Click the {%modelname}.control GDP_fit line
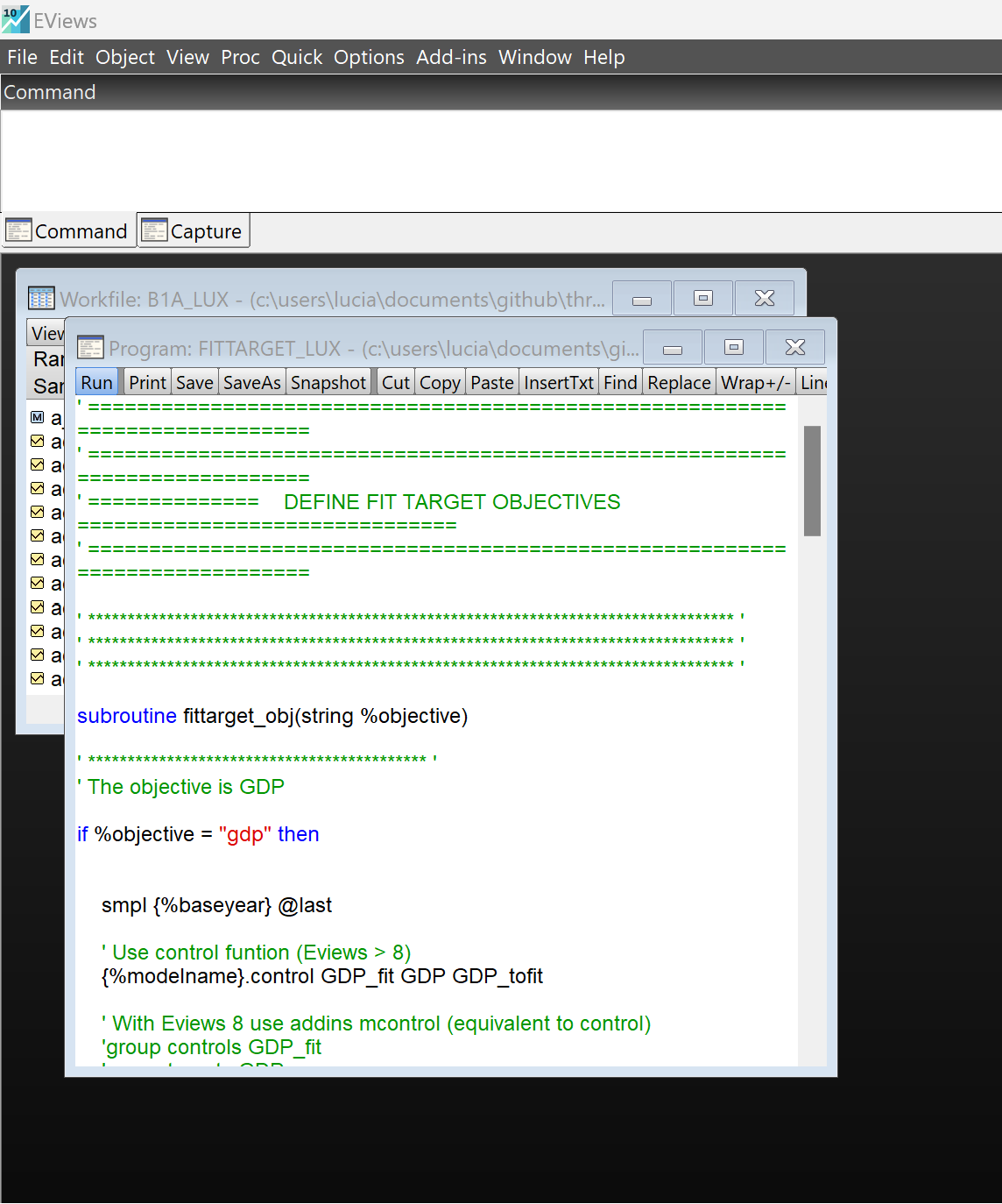The image size is (1002, 1204). click(x=322, y=976)
